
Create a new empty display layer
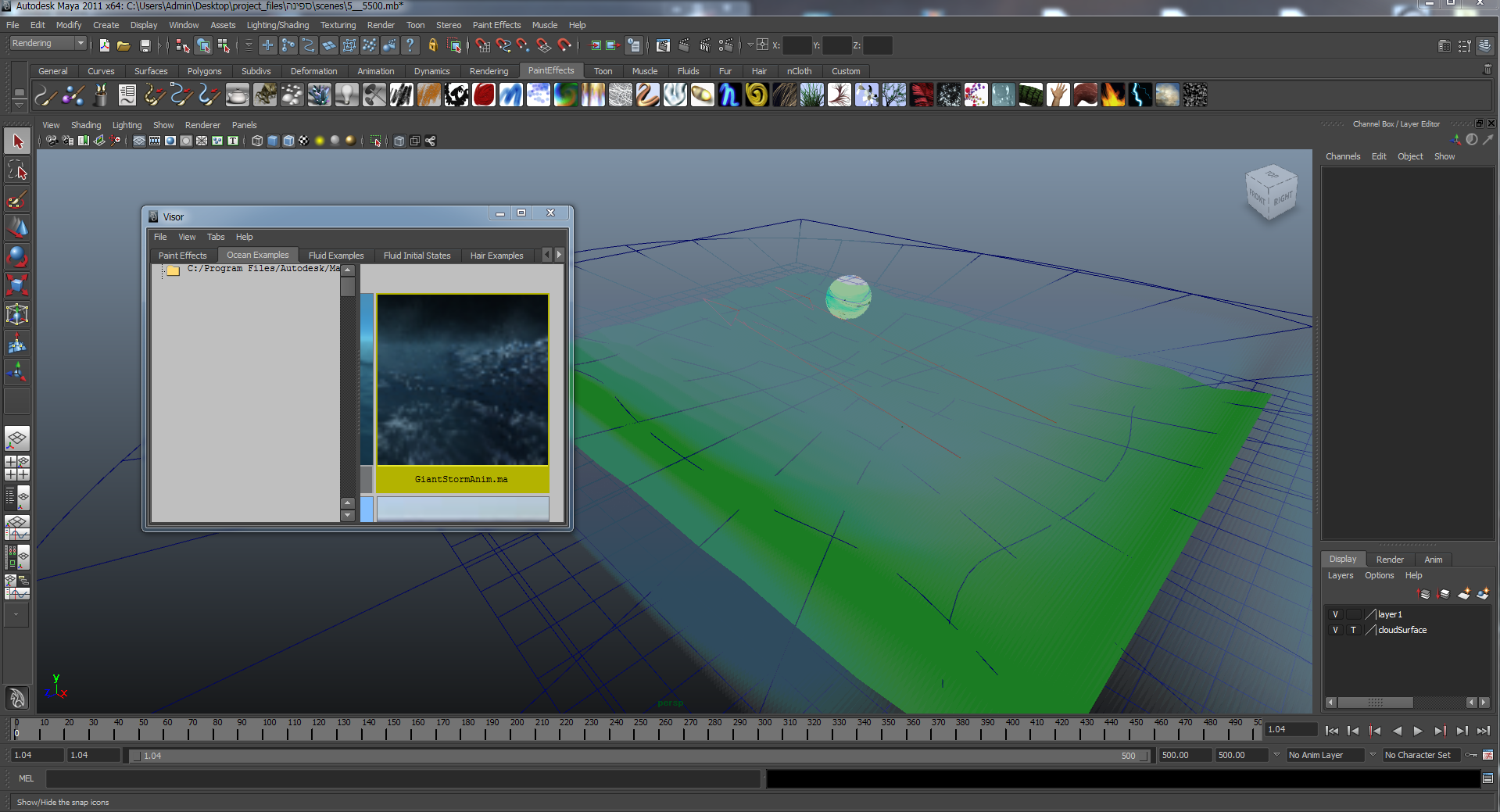tap(1464, 594)
